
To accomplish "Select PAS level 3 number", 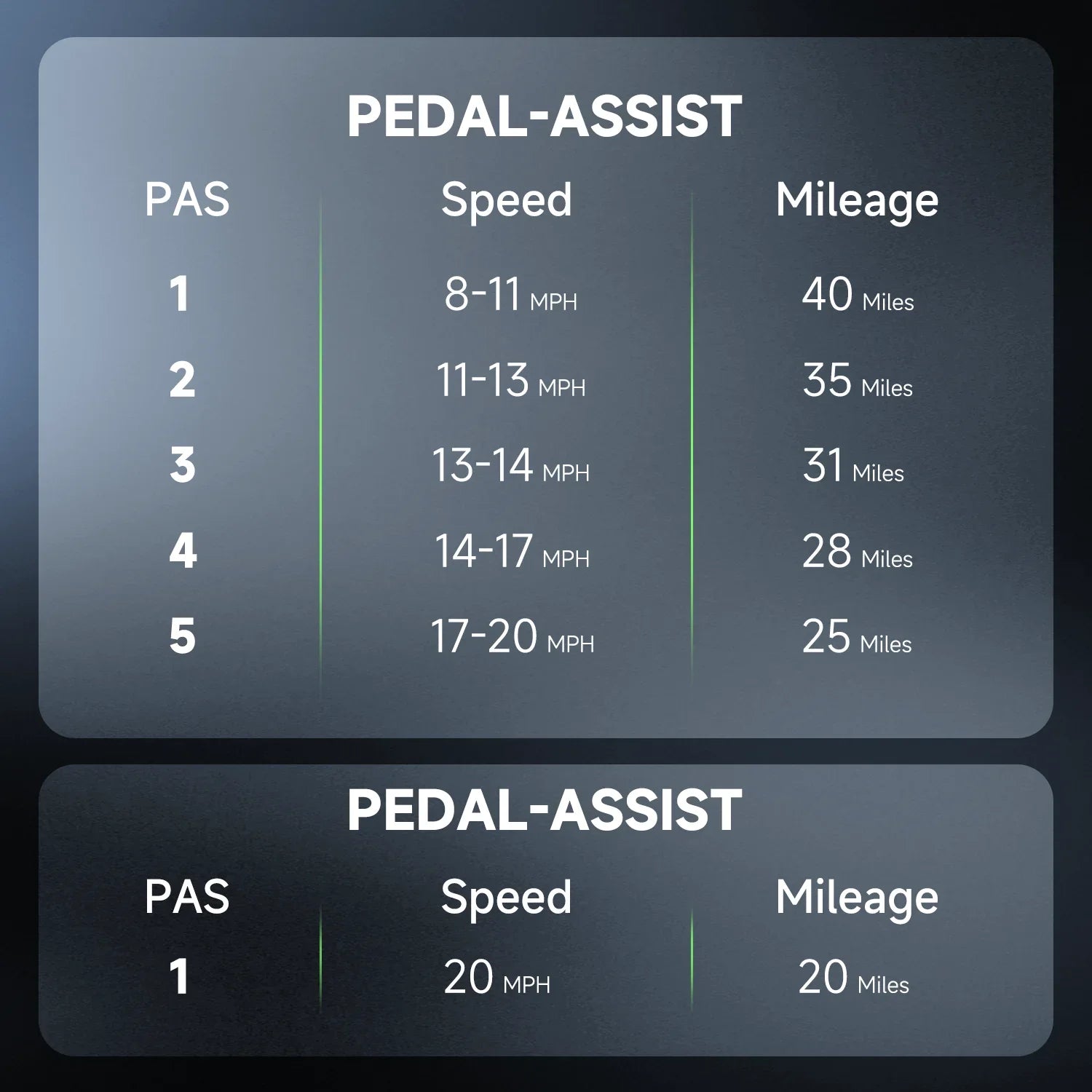I will [182, 465].
